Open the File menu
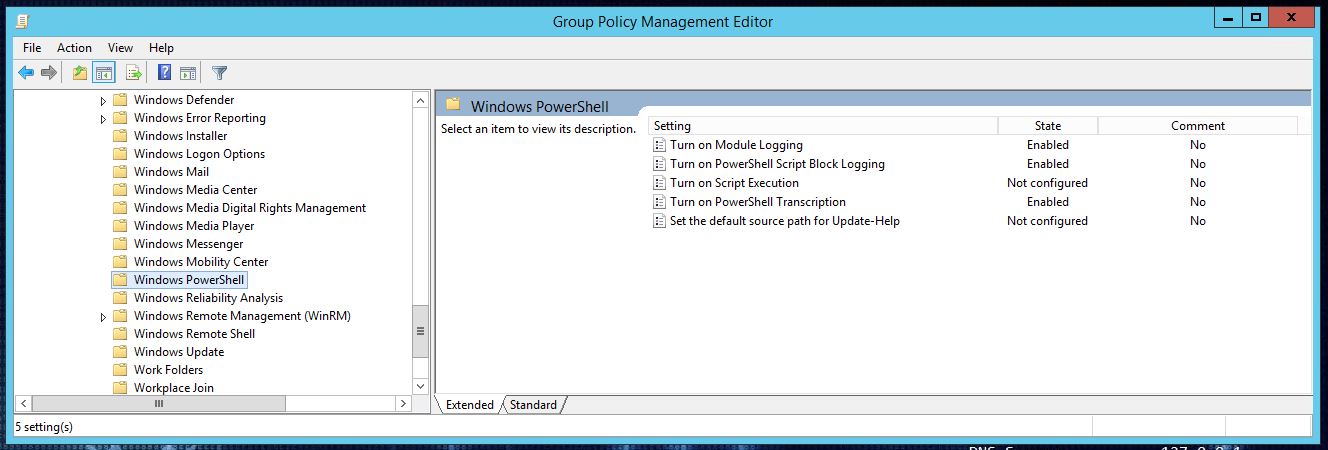 point(32,48)
